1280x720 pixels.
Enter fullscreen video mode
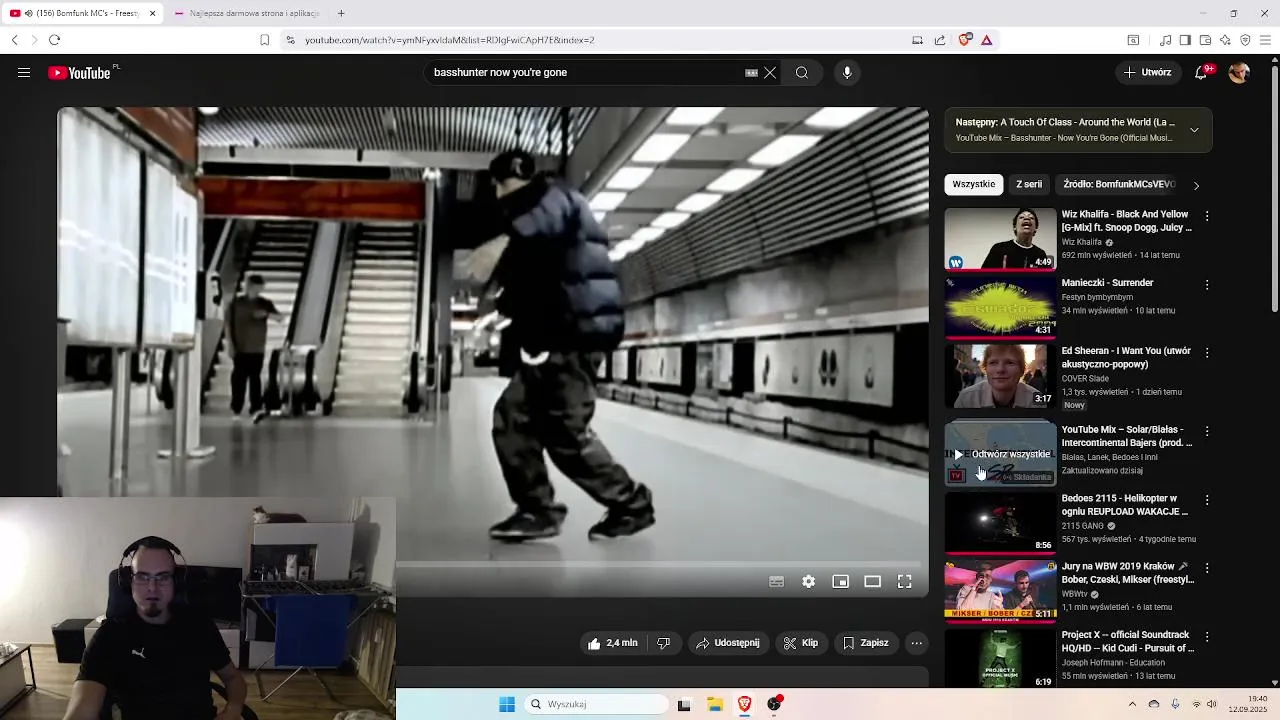tap(905, 582)
